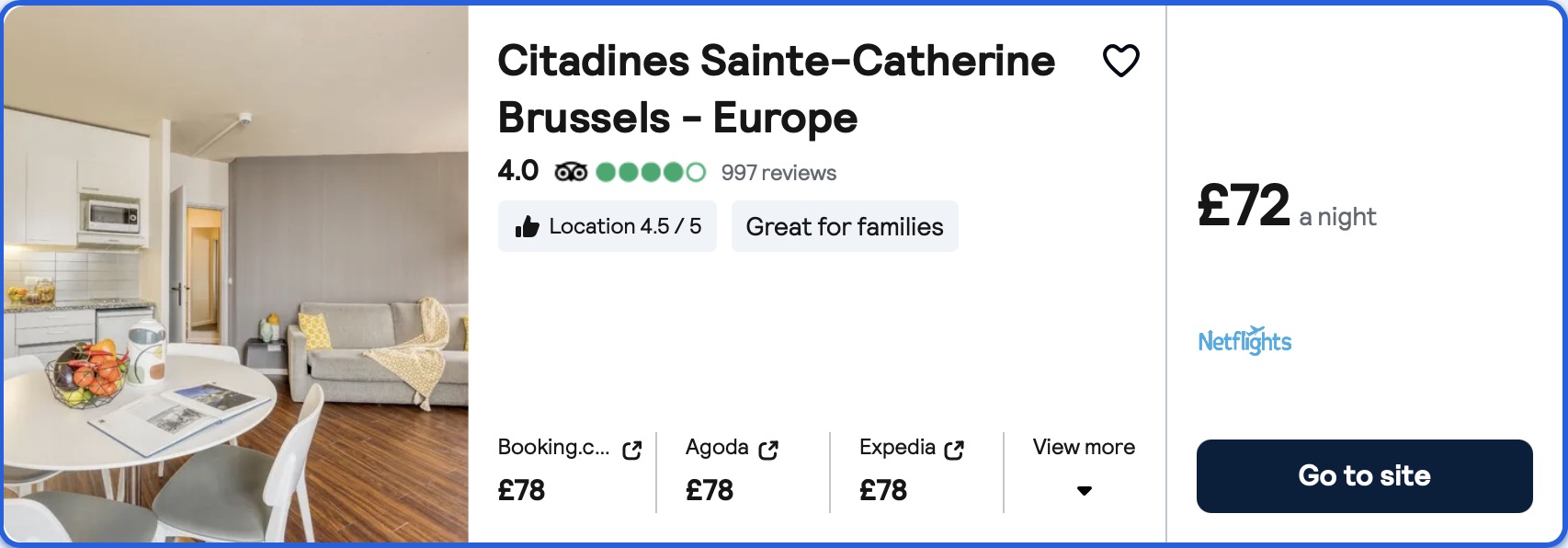
Task: Click the green rating bubbles
Action: pyautogui.click(x=651, y=172)
